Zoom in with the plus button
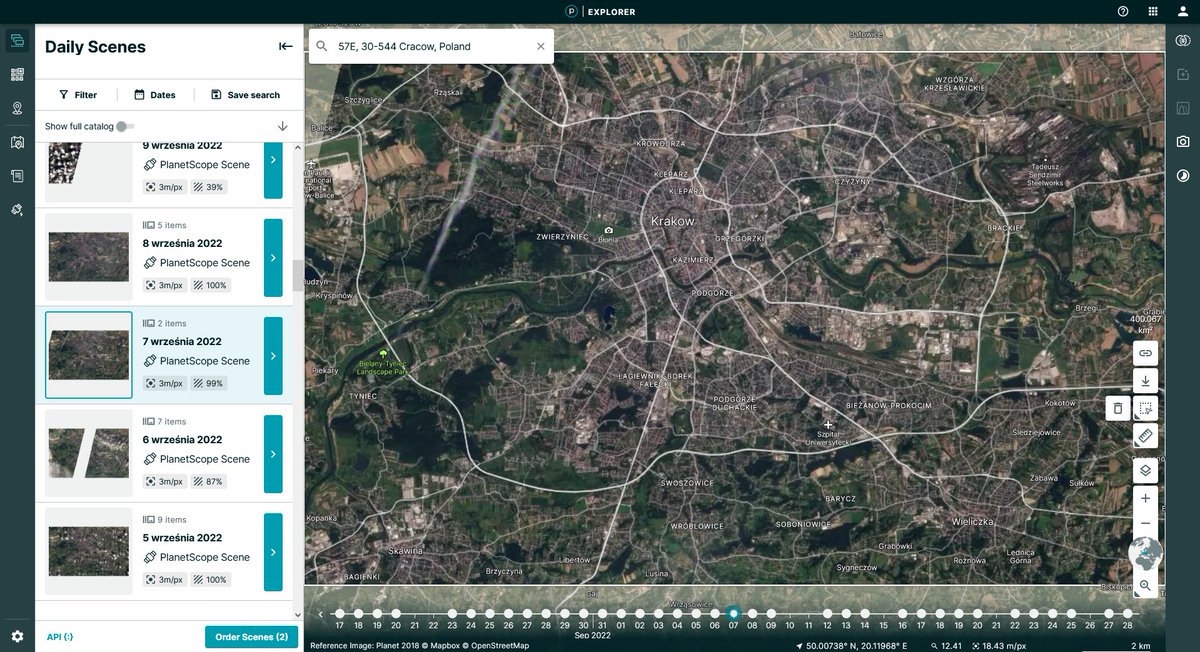Viewport: 1200px width, 652px height. click(1146, 498)
